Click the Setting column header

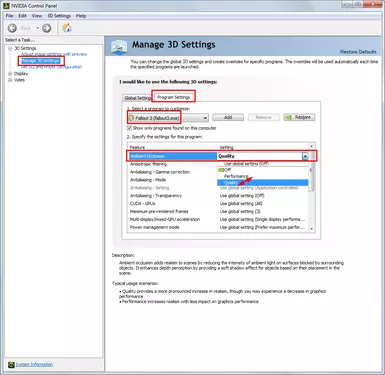(226, 147)
